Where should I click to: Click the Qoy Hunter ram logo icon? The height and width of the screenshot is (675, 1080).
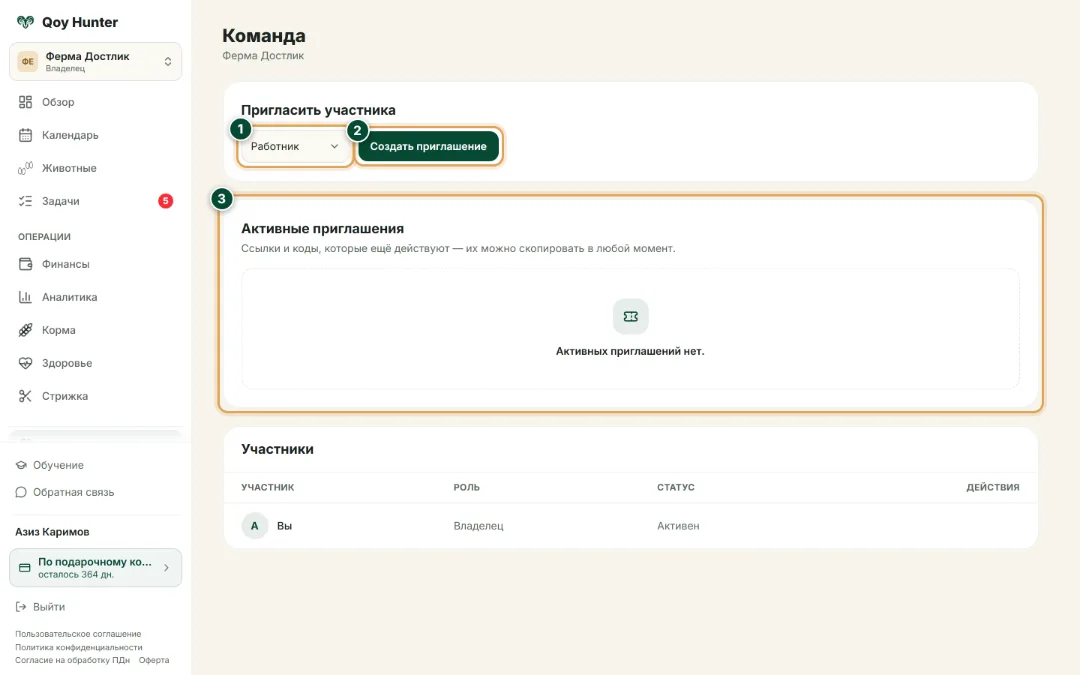click(25, 22)
